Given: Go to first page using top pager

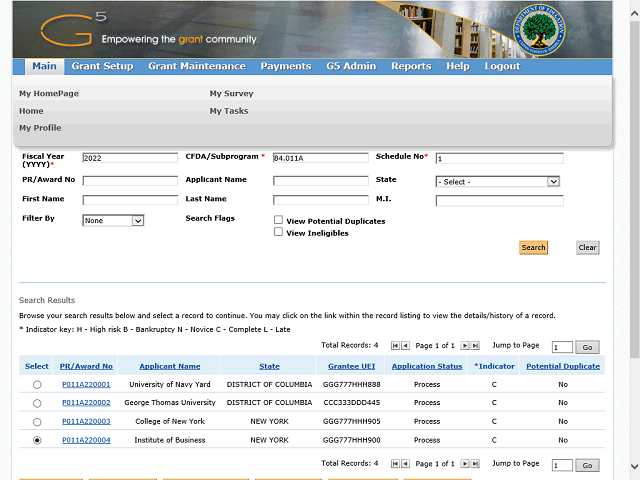Looking at the screenshot, I should point(395,345).
